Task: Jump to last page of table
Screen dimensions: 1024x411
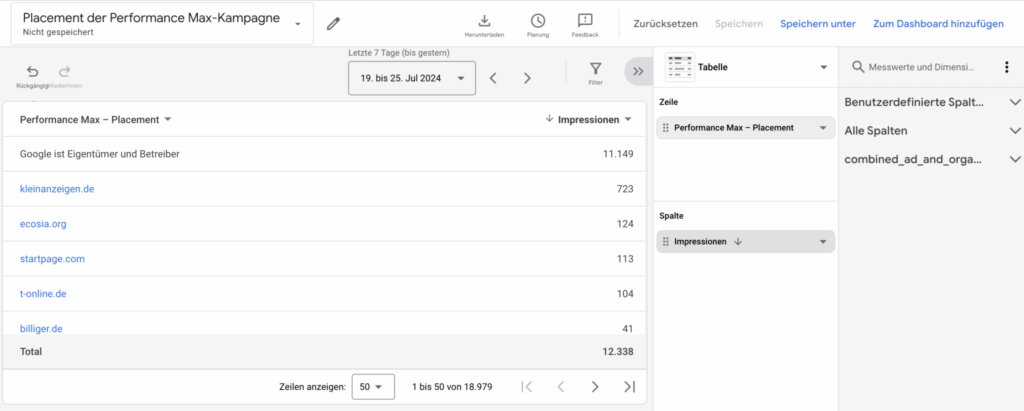Action: click(629, 387)
